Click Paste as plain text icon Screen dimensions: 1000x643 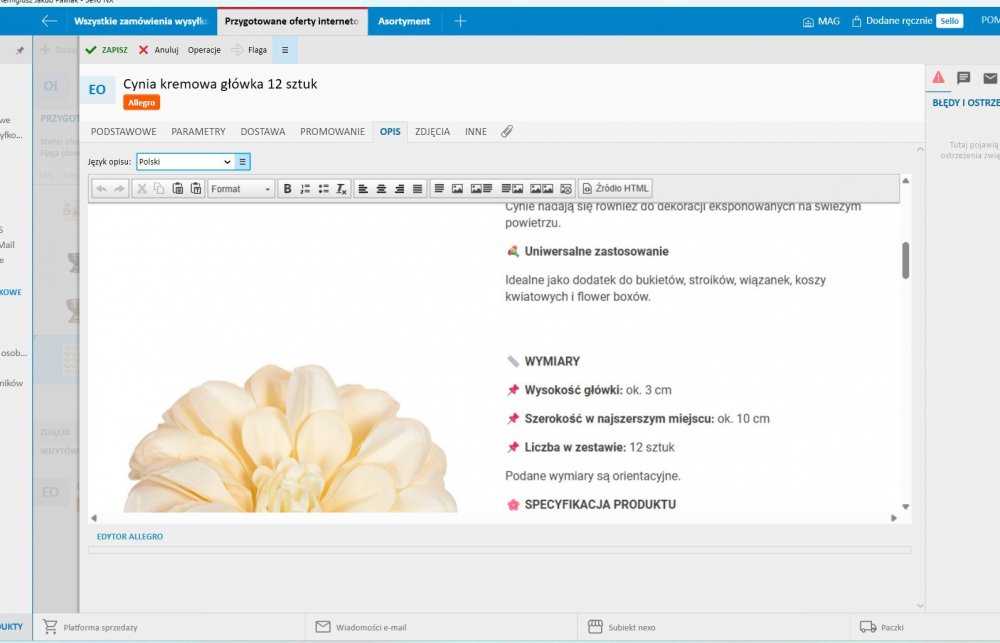pos(196,189)
